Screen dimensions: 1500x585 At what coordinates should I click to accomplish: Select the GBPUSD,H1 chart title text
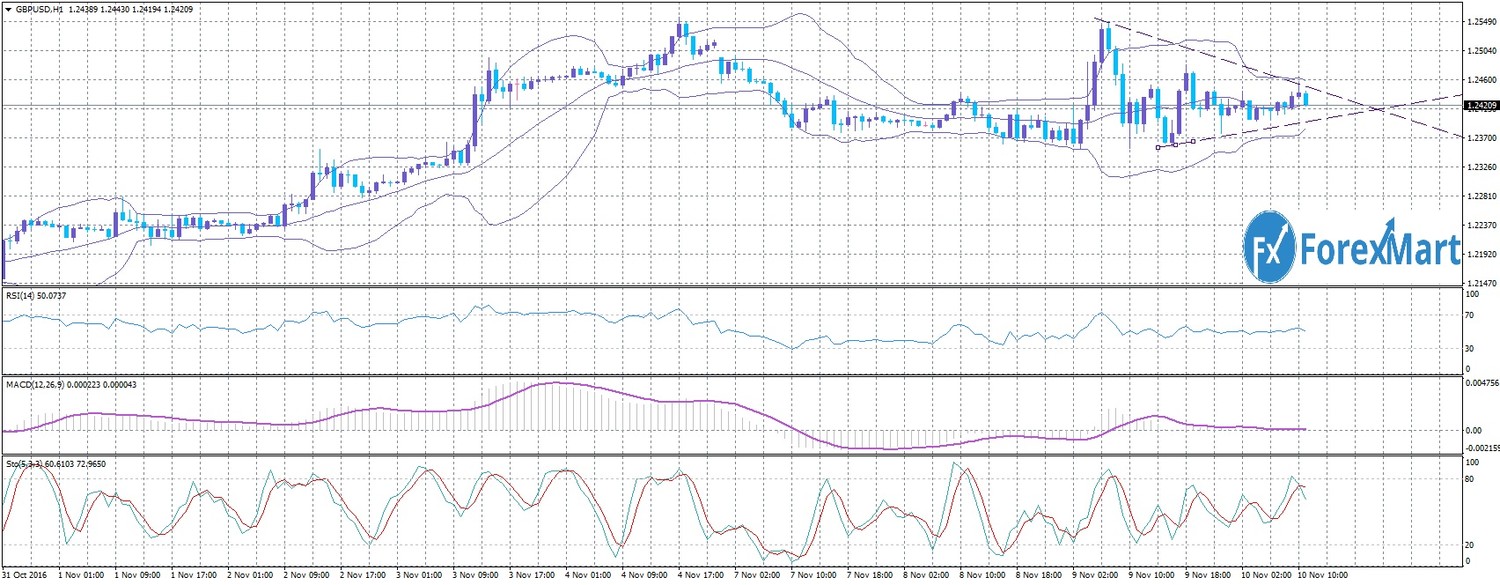click(x=40, y=8)
